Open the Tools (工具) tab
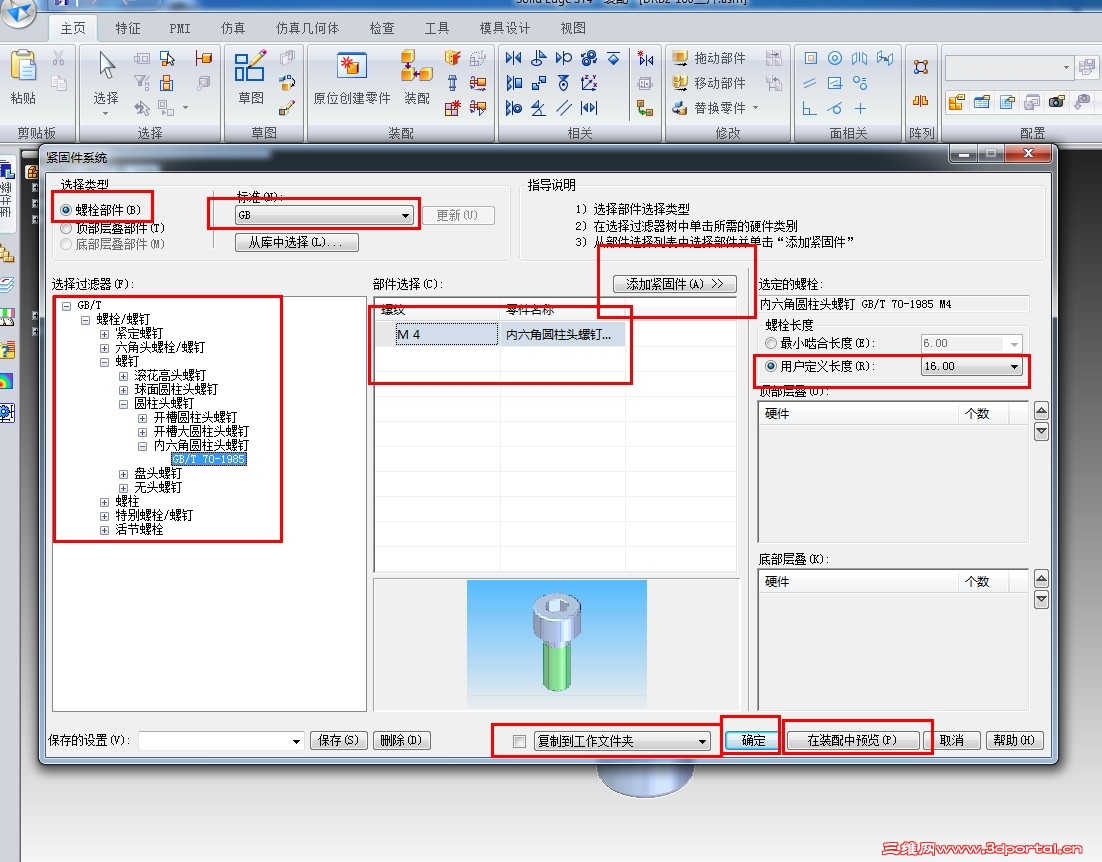This screenshot has height=862, width=1102. 436,28
